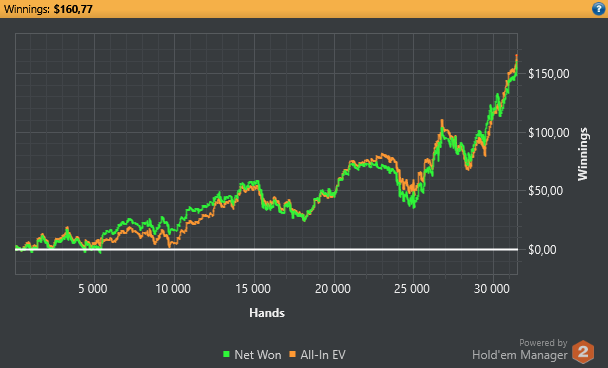The image size is (608, 368).
Task: Click the 30 000 hands axis label
Action: click(492, 289)
